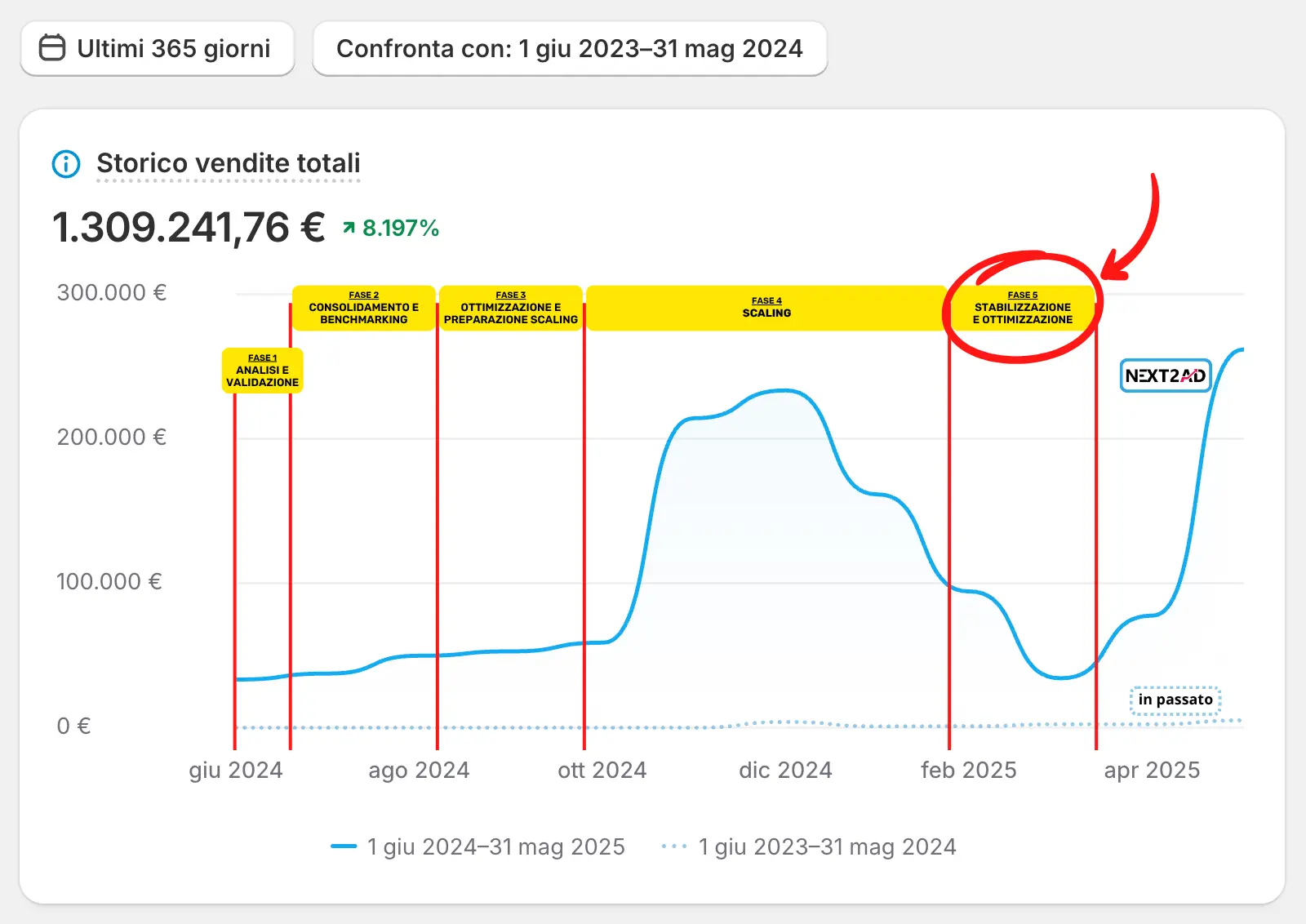Screen dimensions: 1306x924
Task: Select the Fase 2 Consolidamento e Benchmarking label
Action: pyautogui.click(x=363, y=308)
